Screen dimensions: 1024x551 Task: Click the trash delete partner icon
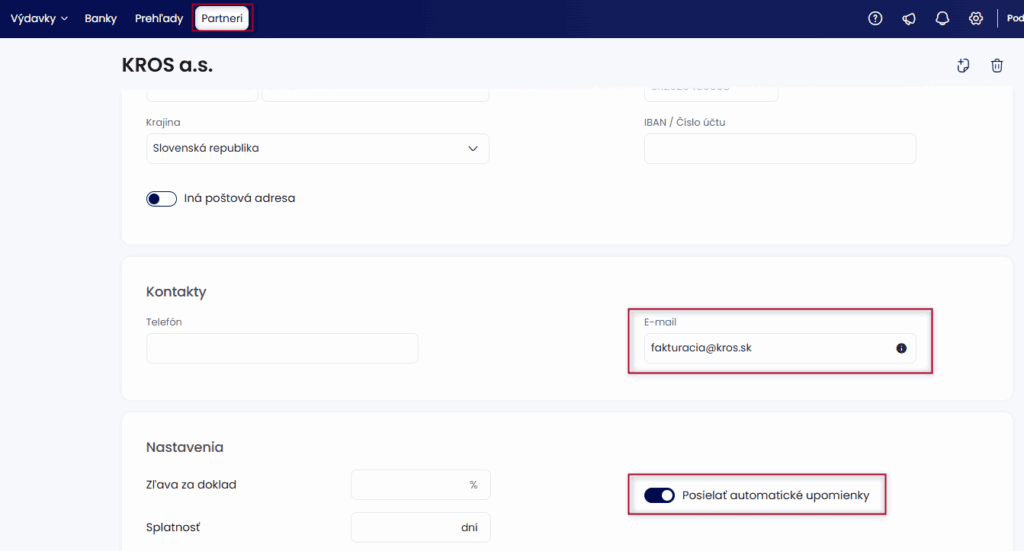pos(997,66)
